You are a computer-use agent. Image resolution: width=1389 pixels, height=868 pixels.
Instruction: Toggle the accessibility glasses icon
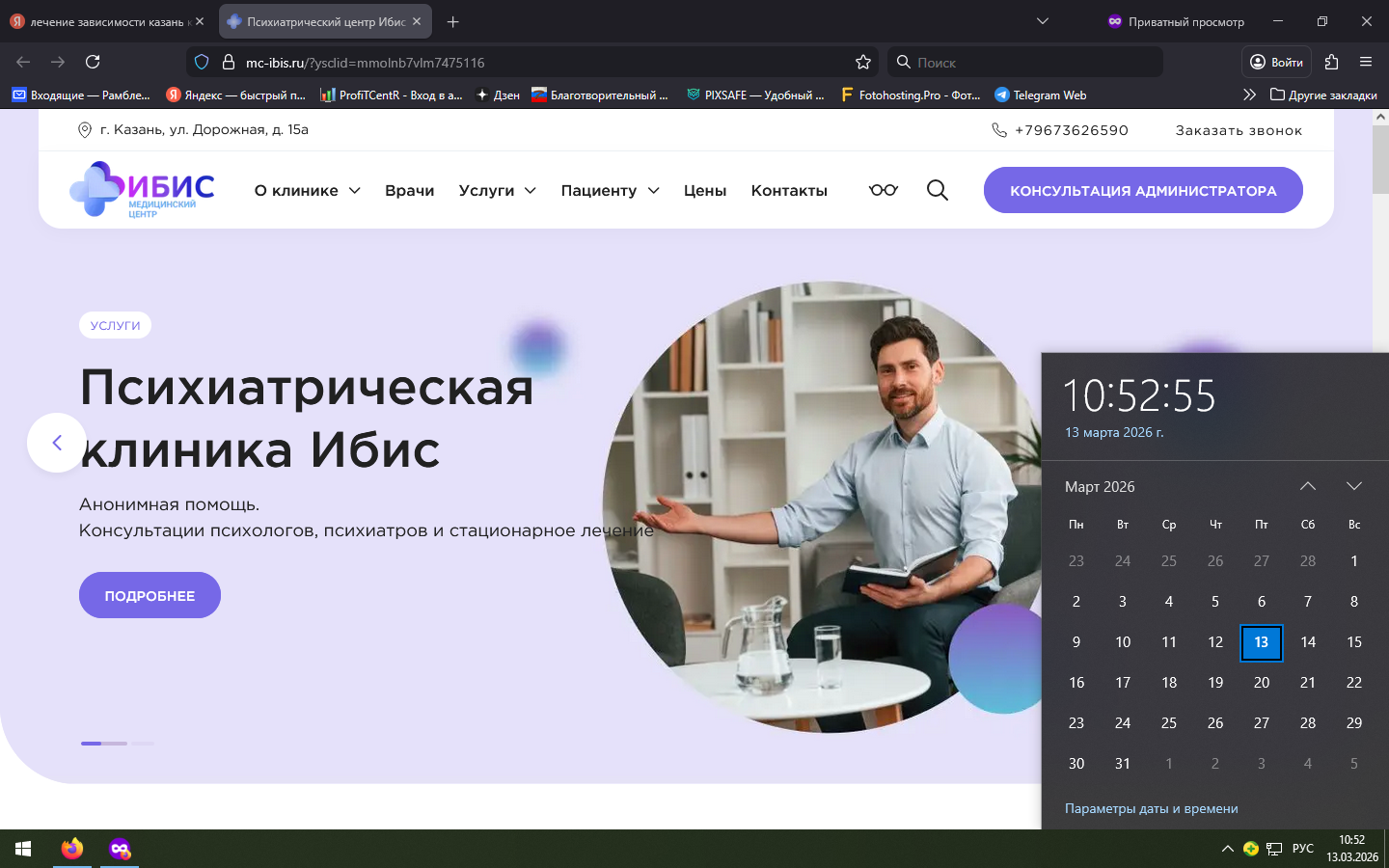[883, 190]
